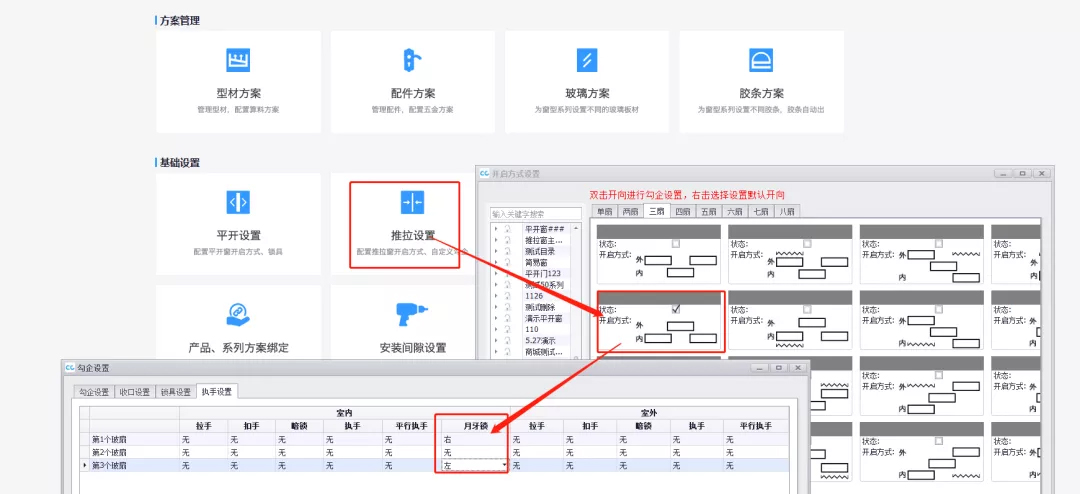Select 第1个玻扇 row header
Screen dimensions: 1080x494
point(134,439)
